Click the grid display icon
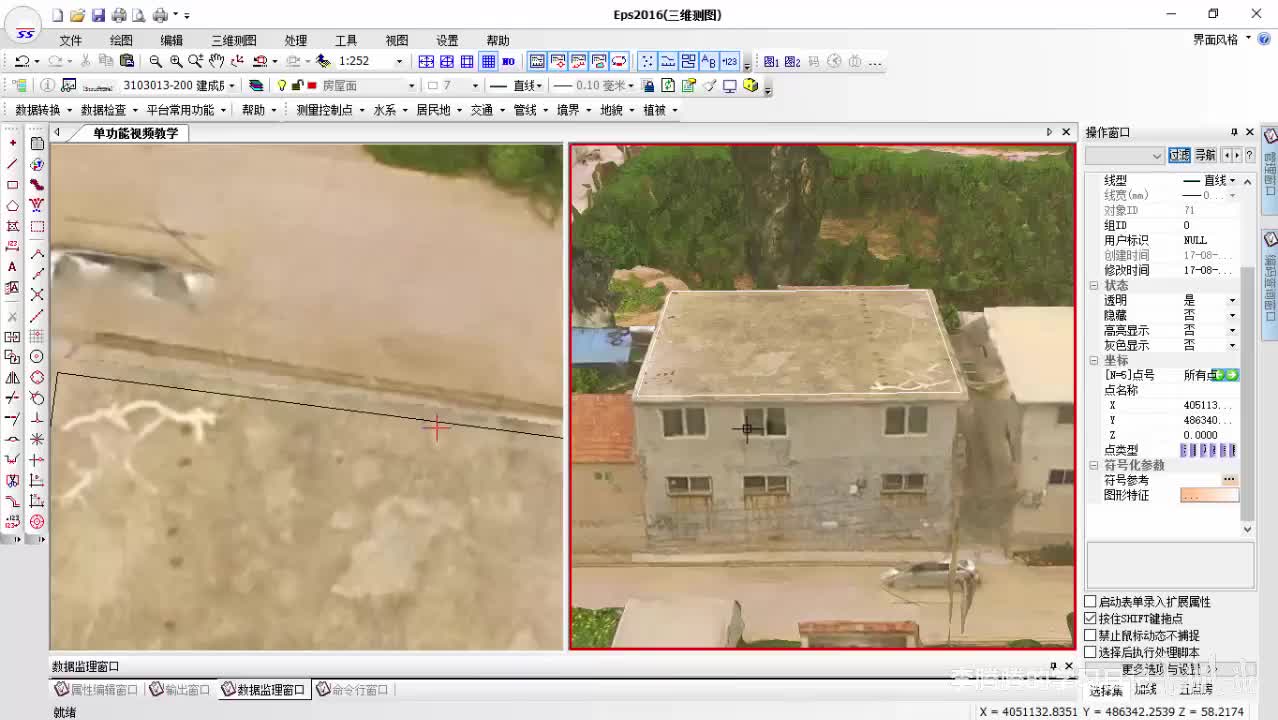This screenshot has width=1278, height=720. (488, 61)
